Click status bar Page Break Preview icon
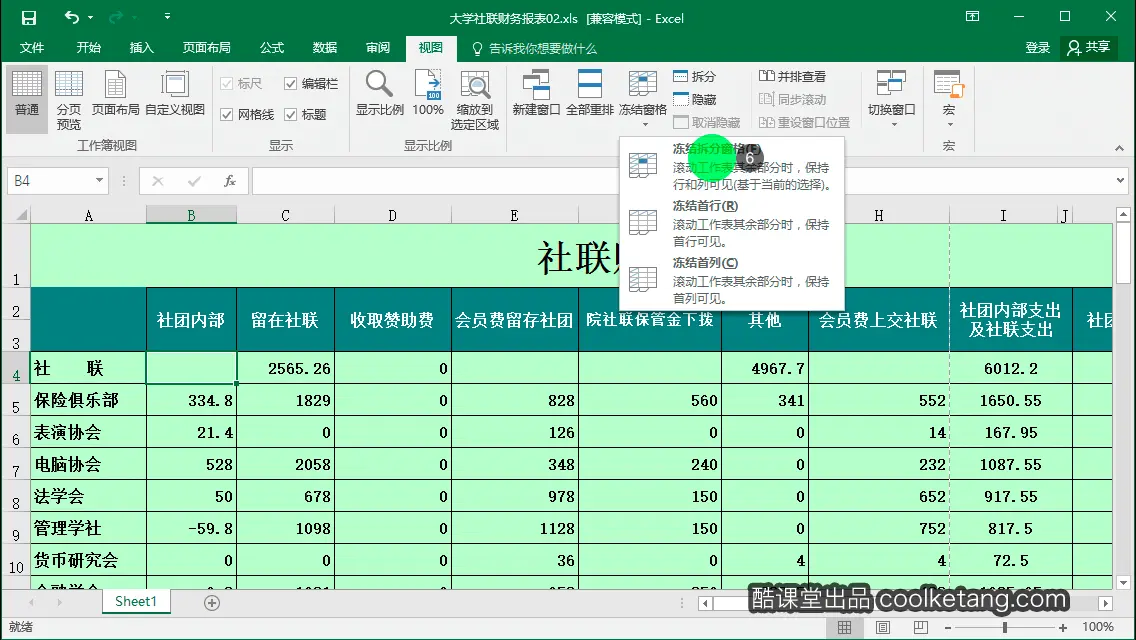The width and height of the screenshot is (1136, 640). coord(920,628)
